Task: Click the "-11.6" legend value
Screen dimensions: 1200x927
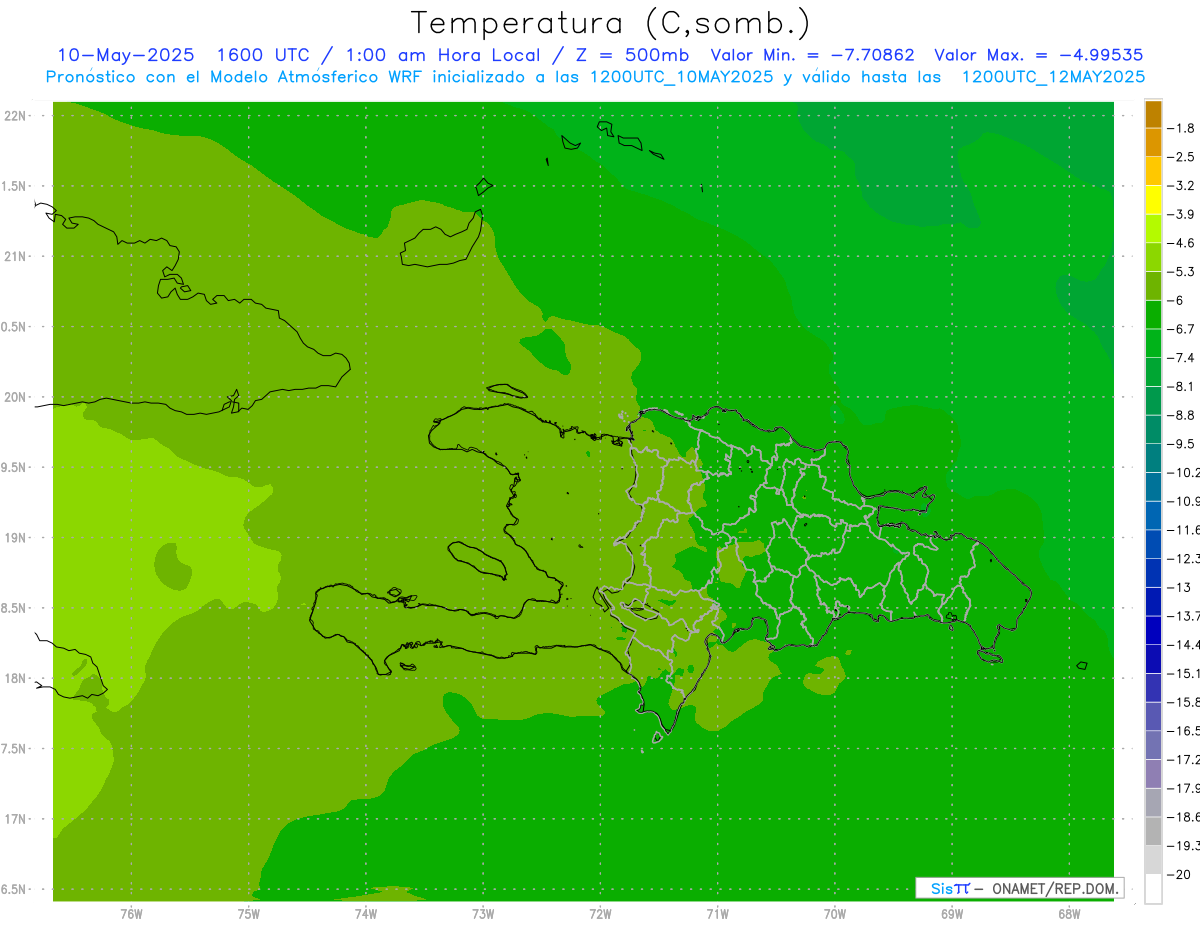Action: click(1184, 530)
